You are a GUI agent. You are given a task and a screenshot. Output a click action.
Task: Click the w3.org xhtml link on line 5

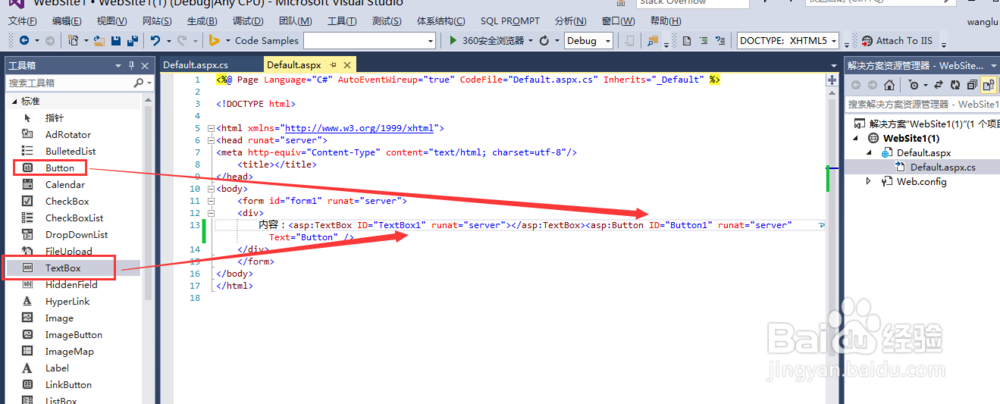pos(359,128)
